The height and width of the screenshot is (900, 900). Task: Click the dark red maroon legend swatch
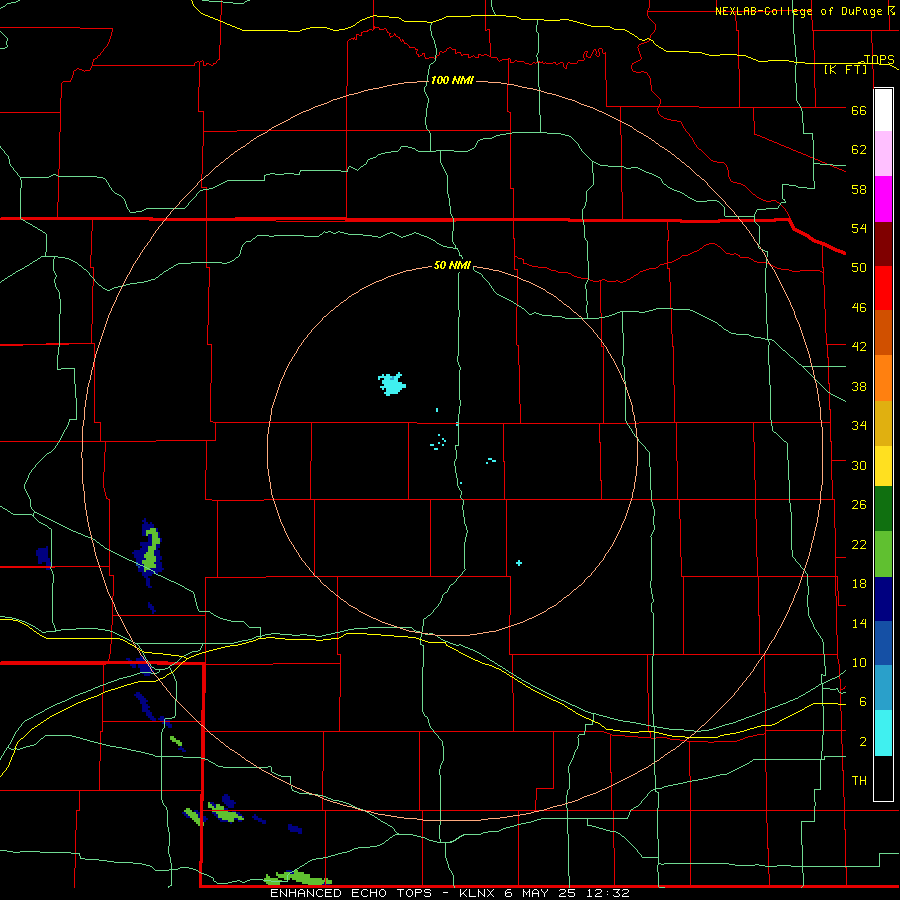(x=883, y=243)
